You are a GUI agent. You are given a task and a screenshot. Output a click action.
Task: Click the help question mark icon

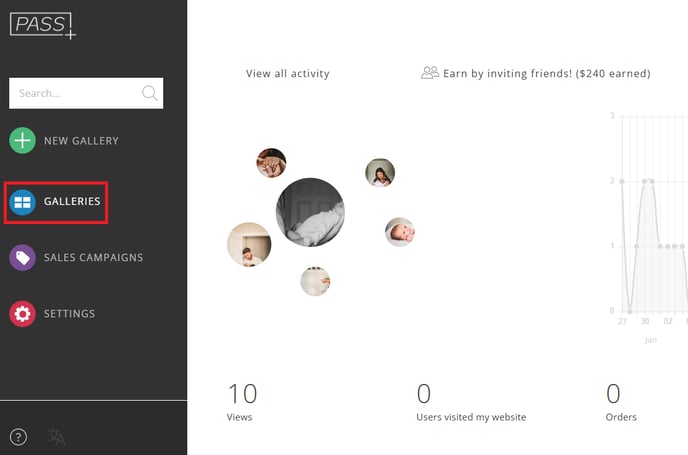click(x=18, y=437)
